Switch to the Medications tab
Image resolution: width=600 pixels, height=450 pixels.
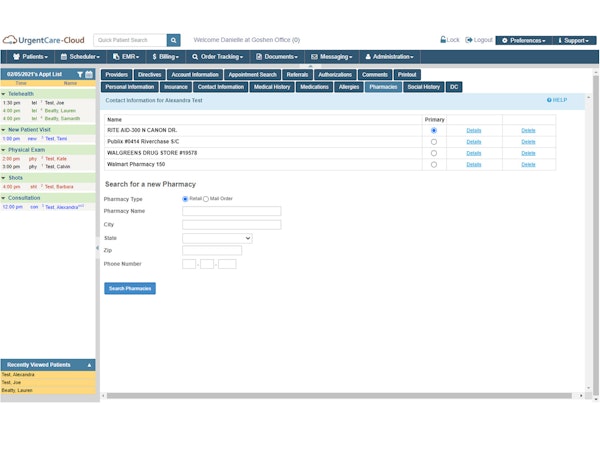[314, 87]
